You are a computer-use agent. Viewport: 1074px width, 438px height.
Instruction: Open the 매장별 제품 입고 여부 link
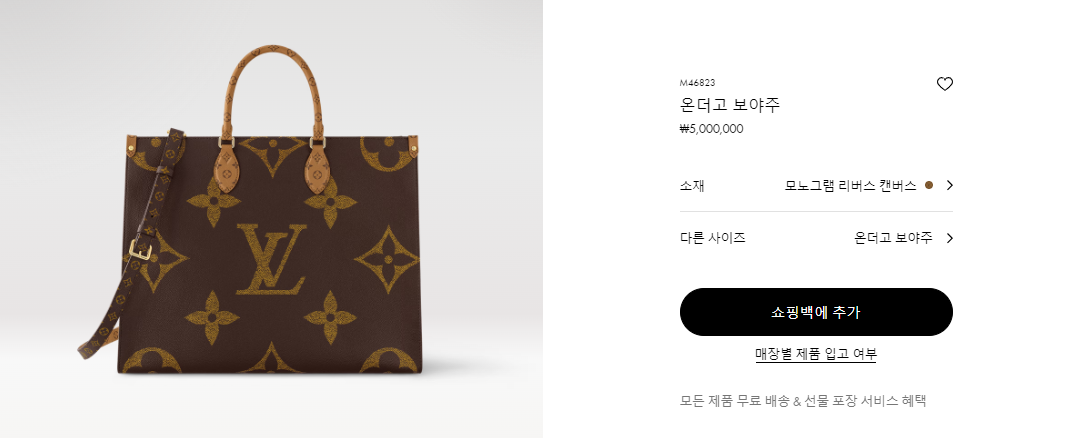pyautogui.click(x=816, y=354)
